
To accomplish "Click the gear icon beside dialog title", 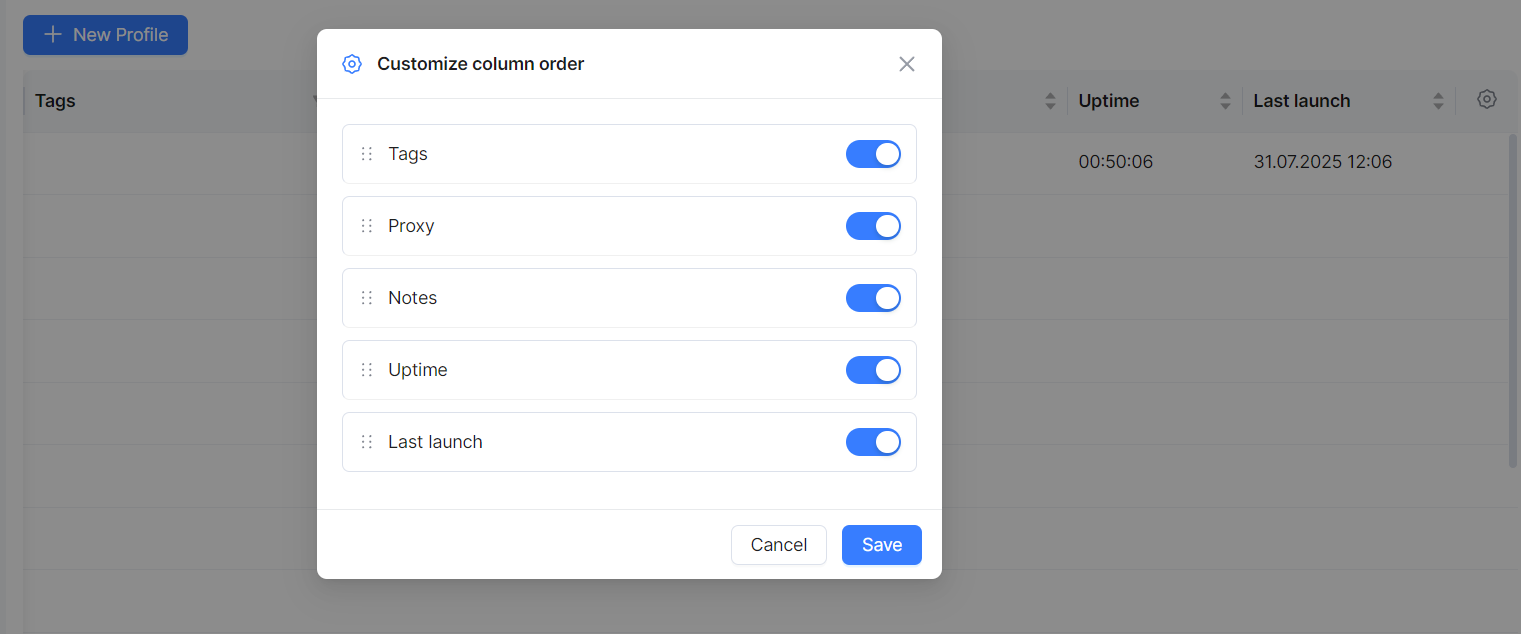I will coord(352,64).
